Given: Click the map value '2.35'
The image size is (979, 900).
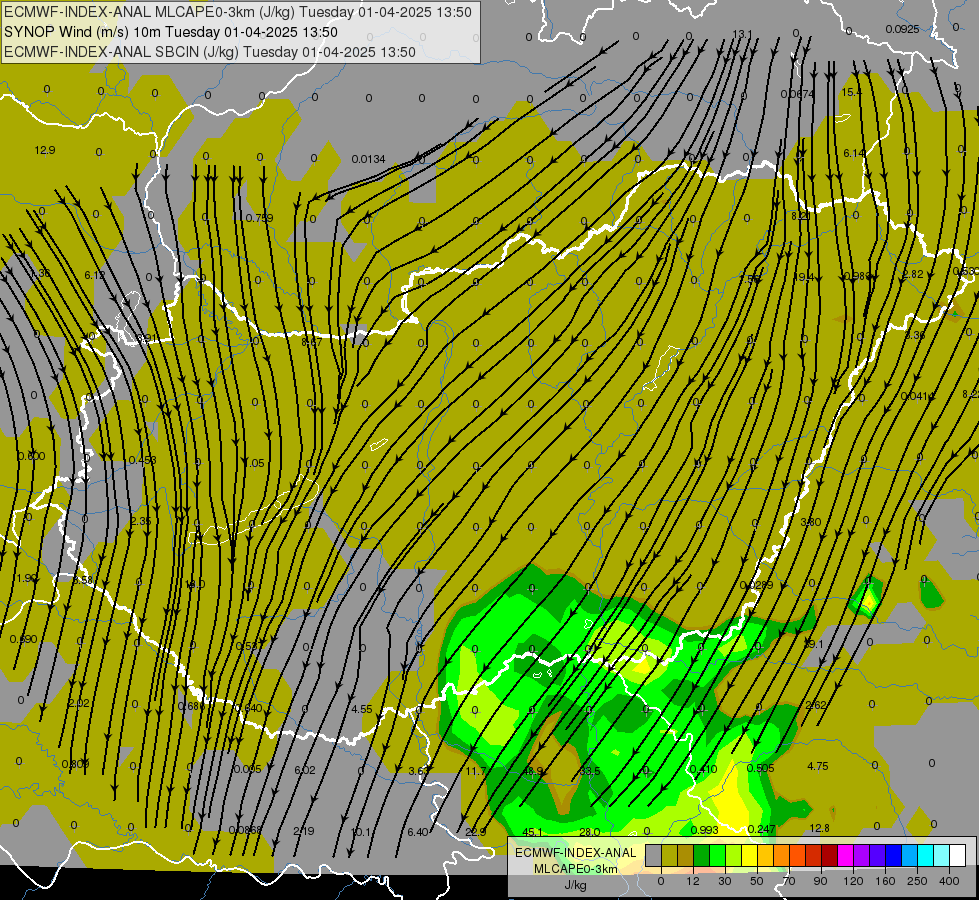Looking at the screenshot, I should pos(140,522).
